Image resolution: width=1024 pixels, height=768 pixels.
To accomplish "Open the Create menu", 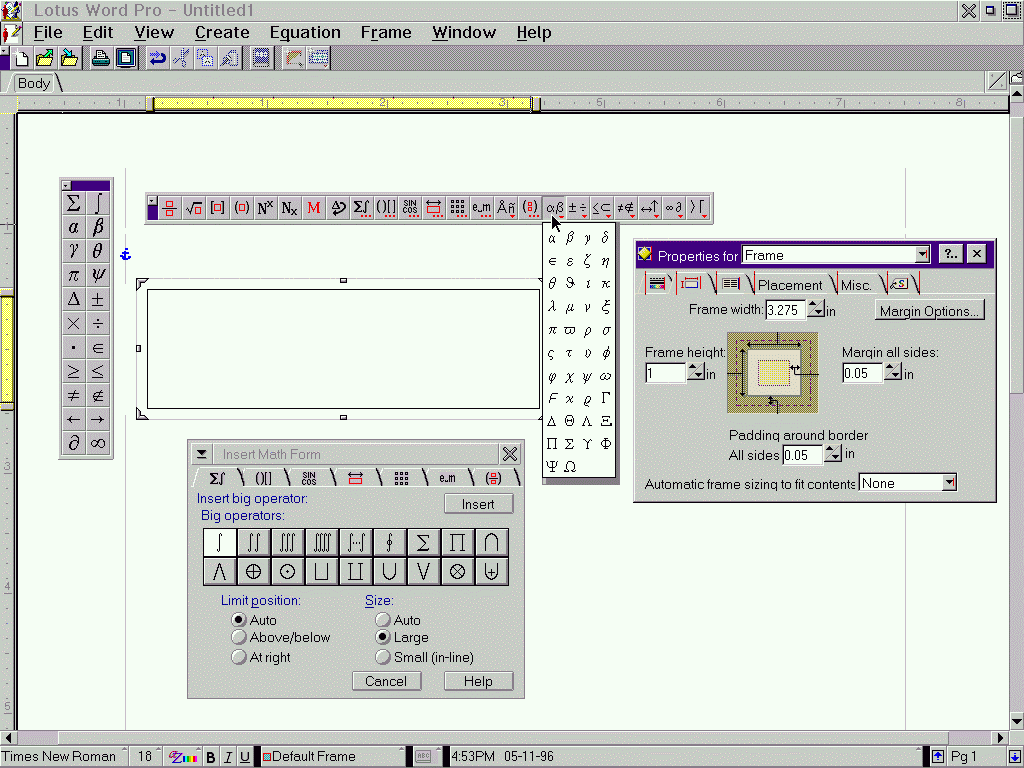I will coord(222,32).
